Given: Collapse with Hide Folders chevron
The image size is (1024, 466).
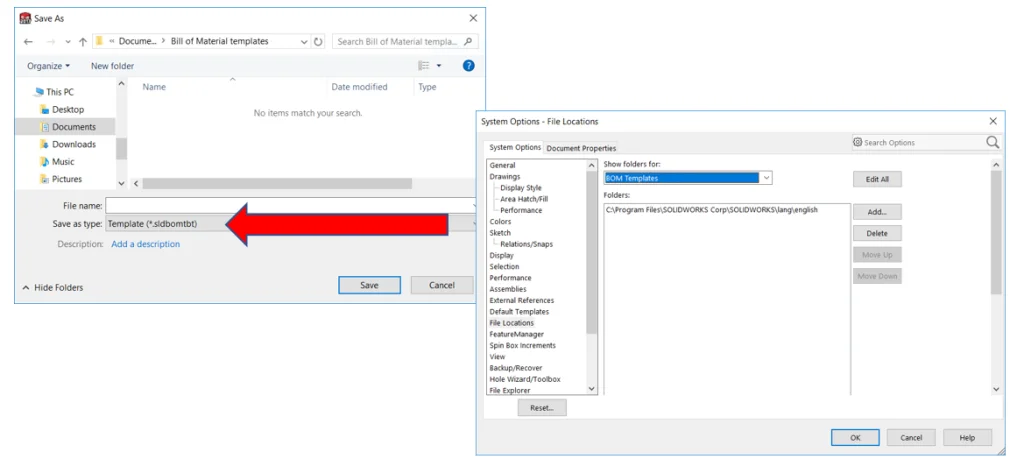Looking at the screenshot, I should pyautogui.click(x=26, y=288).
